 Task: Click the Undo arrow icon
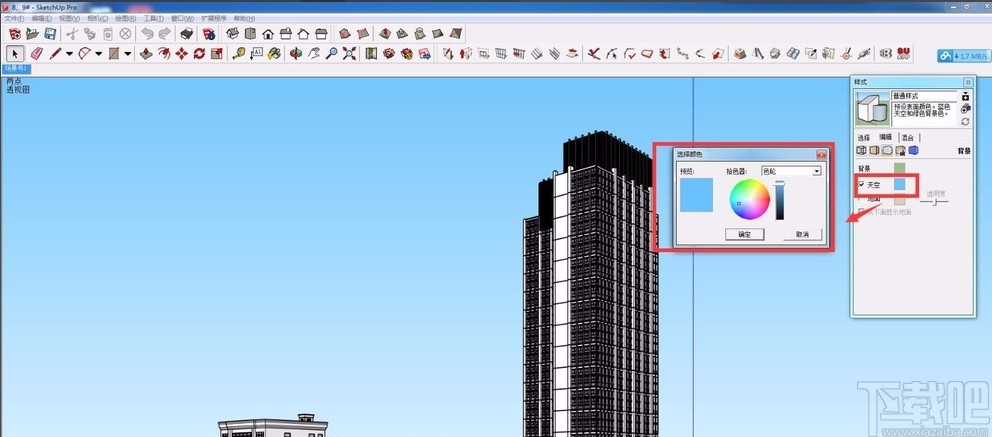pyautogui.click(x=147, y=34)
